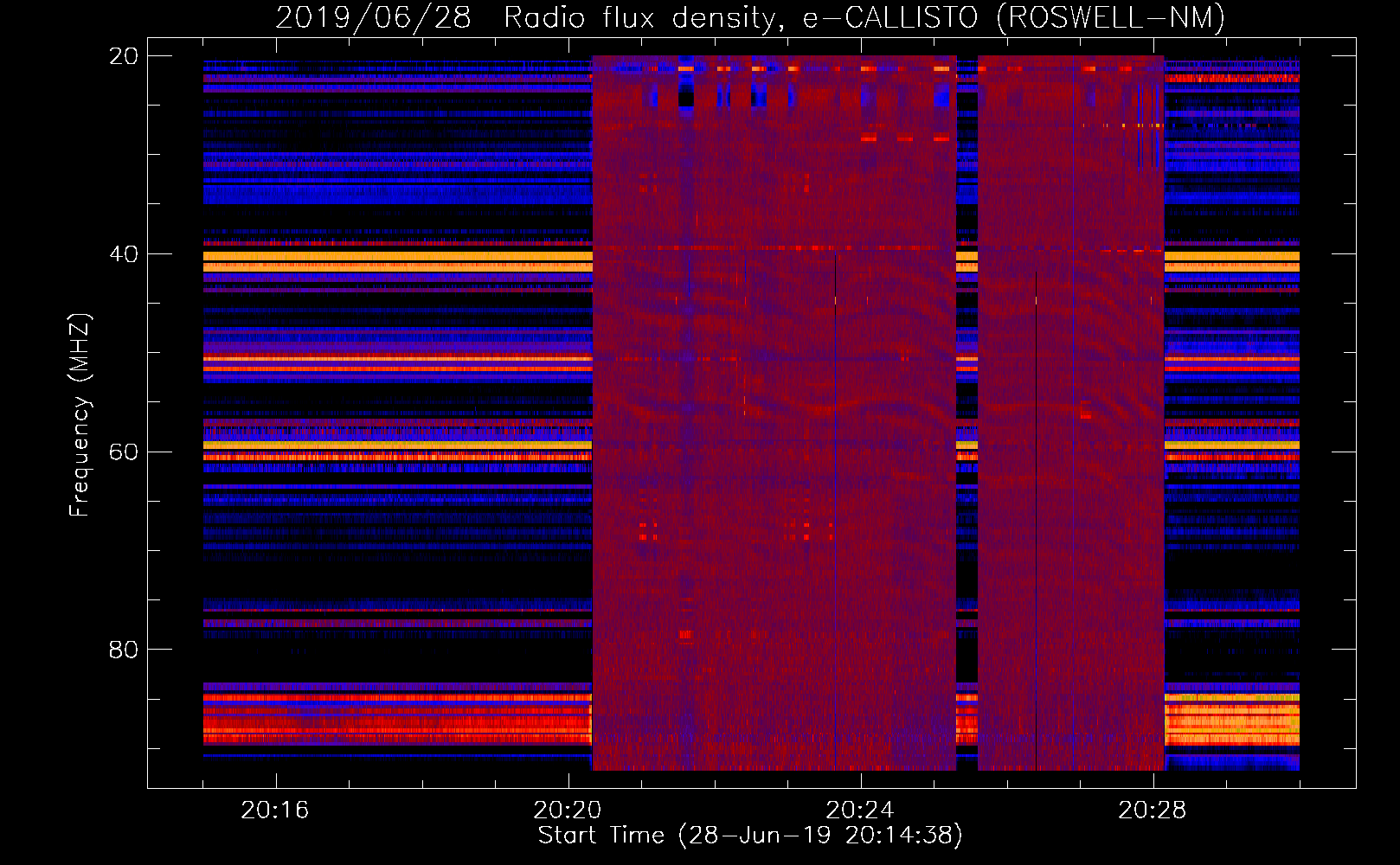Viewport: 1400px width, 865px height.
Task: Click the 'Start Time (28-Jun-19 20:14:38)' label
Action: [750, 836]
